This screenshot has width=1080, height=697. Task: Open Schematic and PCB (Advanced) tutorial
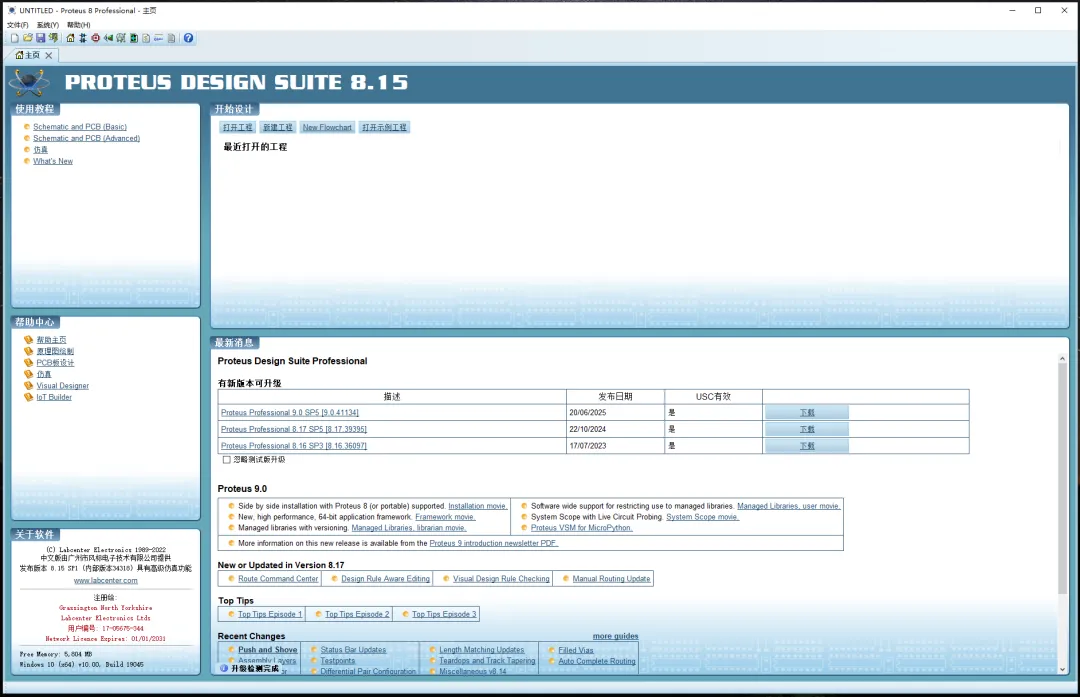coord(87,138)
